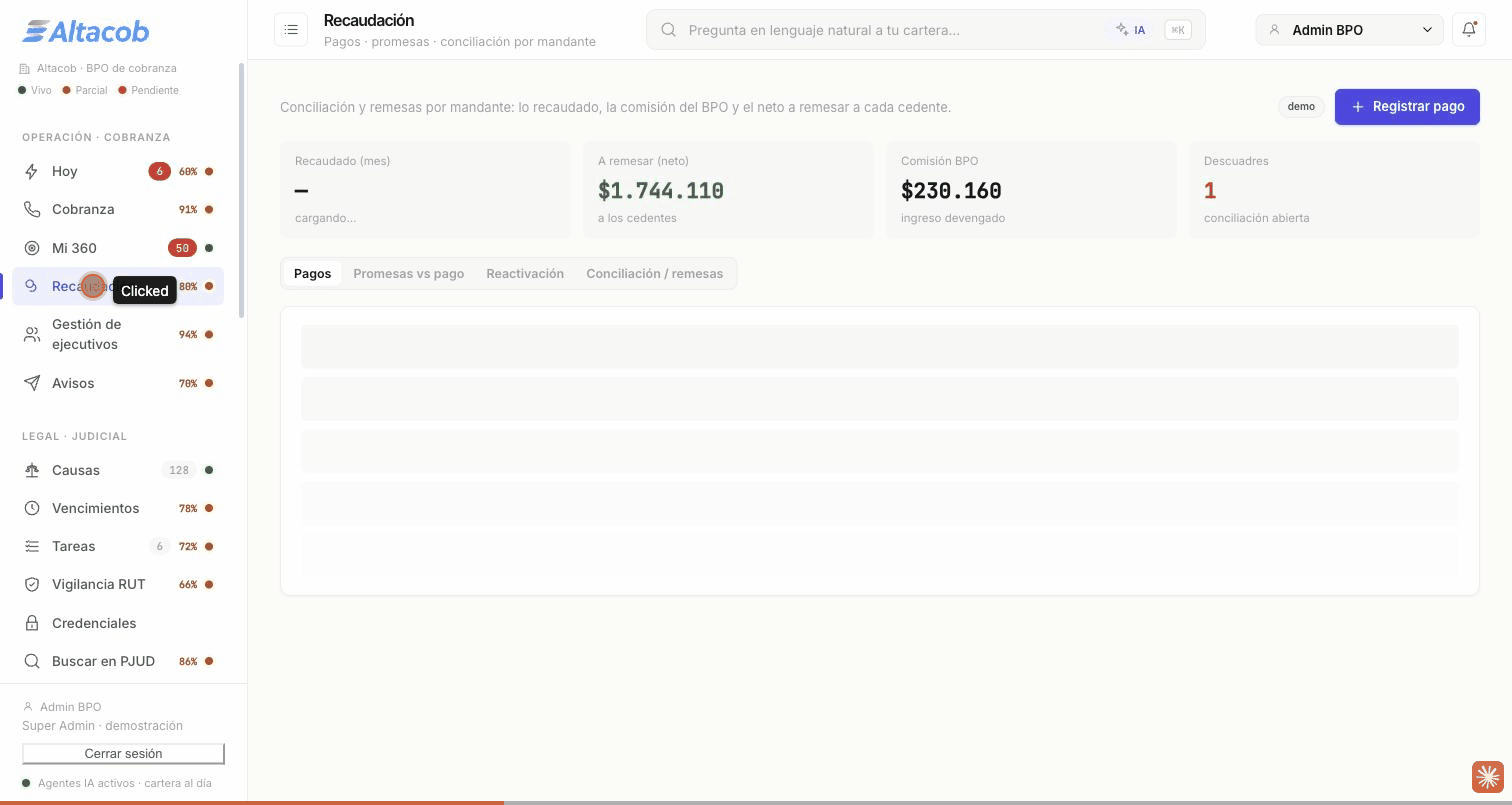Switch to Promesas vs pago tab

[x=408, y=273]
